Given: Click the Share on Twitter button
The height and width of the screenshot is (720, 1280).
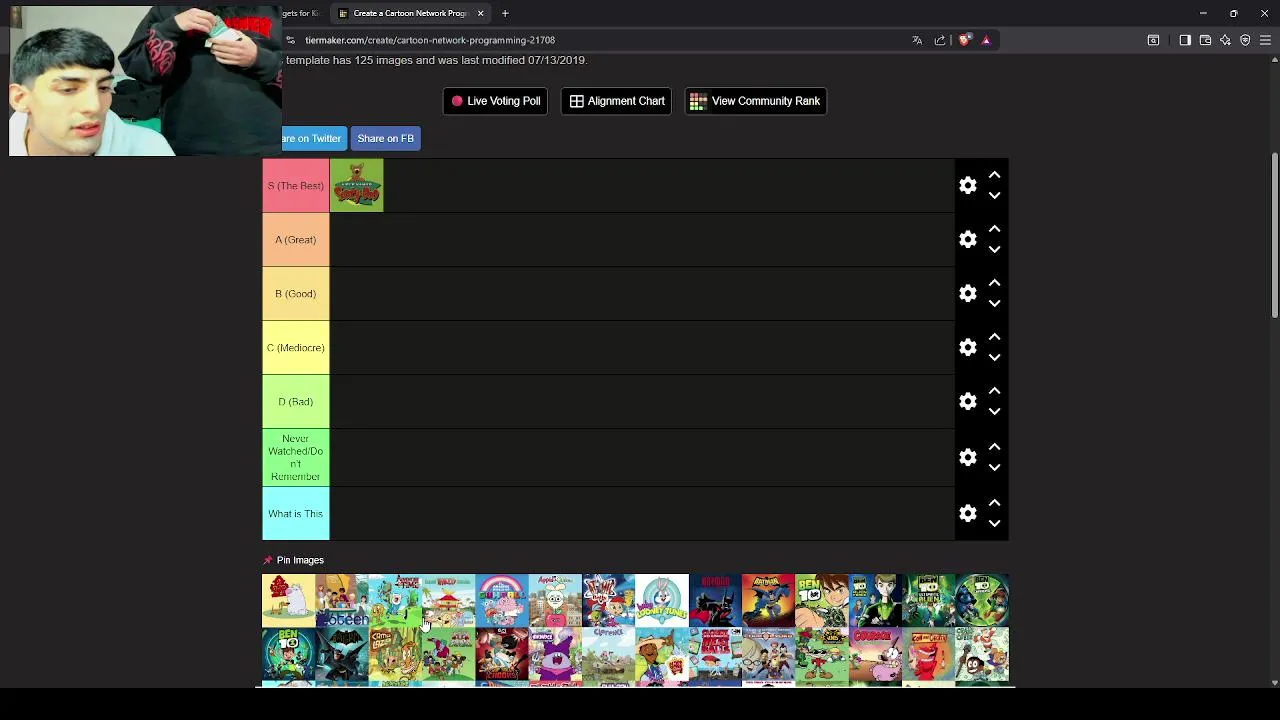Looking at the screenshot, I should tap(314, 138).
